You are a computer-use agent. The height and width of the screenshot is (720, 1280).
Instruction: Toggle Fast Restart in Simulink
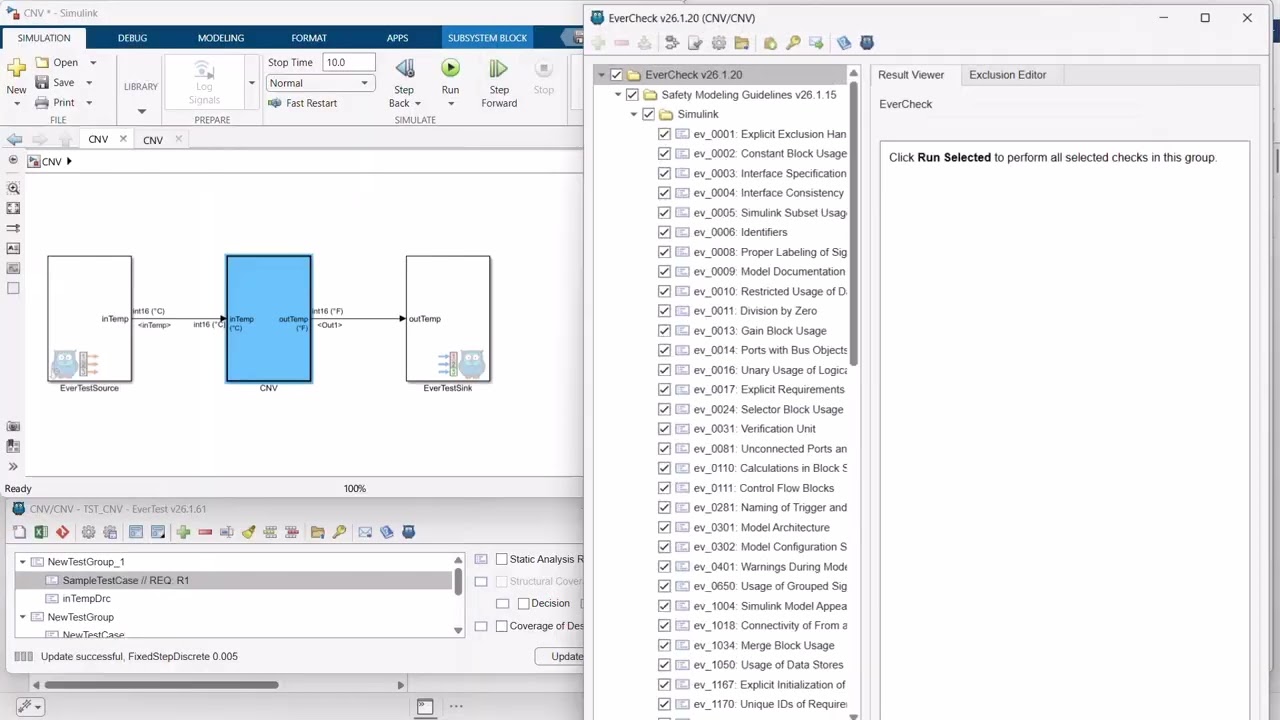coord(302,103)
